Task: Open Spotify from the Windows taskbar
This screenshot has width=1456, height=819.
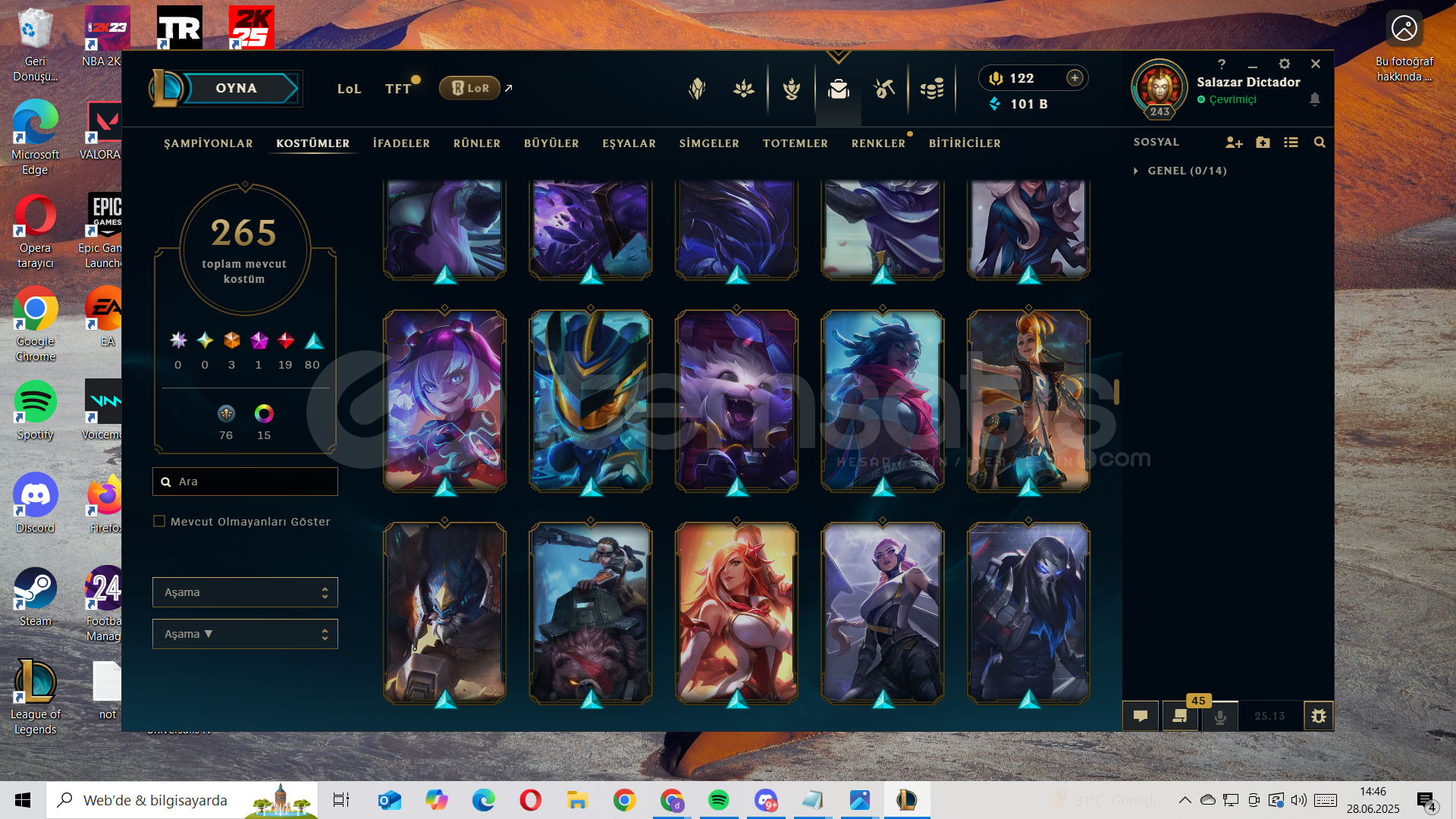Action: [x=718, y=800]
